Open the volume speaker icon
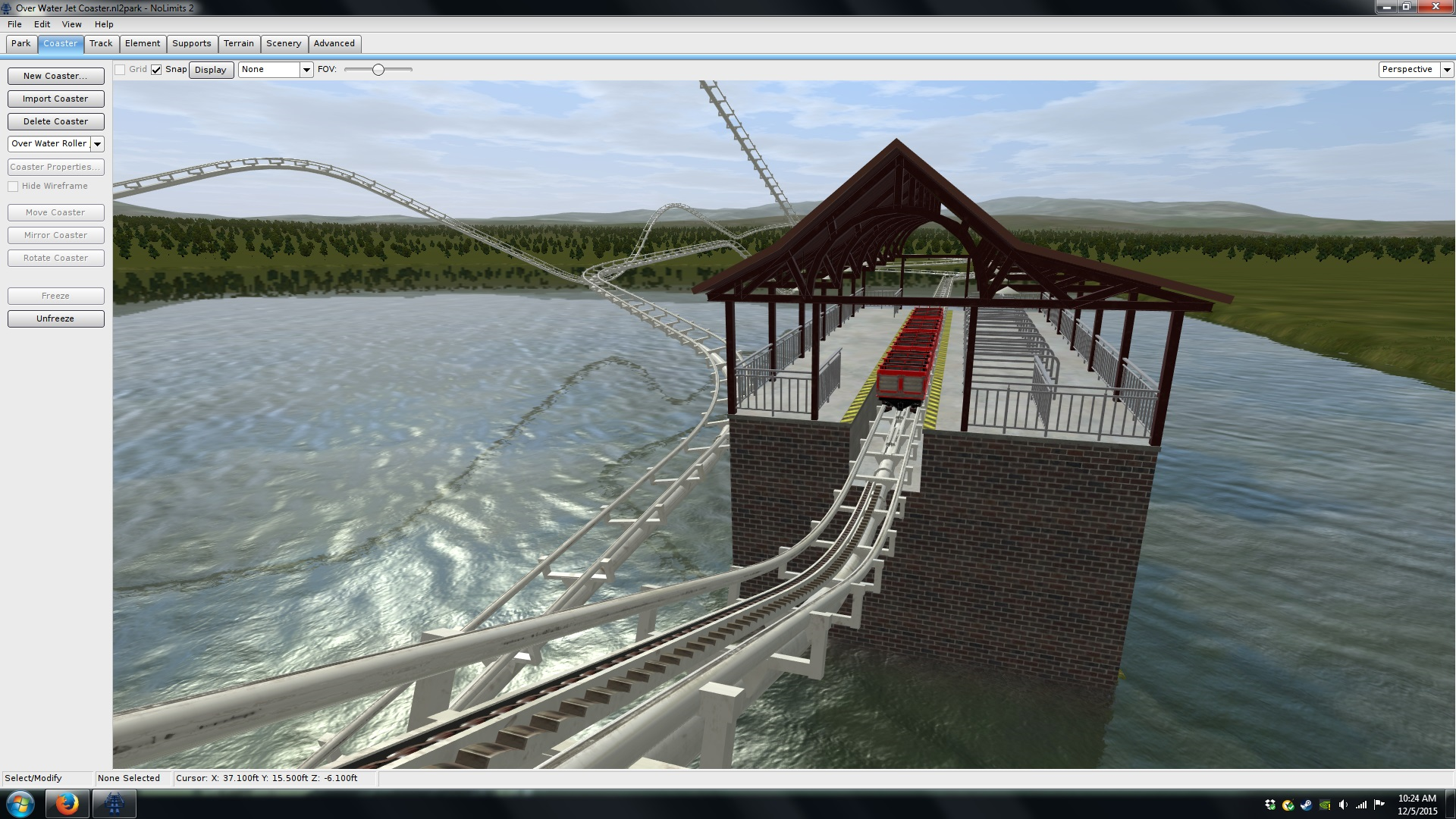Image resolution: width=1456 pixels, height=819 pixels. (1343, 805)
